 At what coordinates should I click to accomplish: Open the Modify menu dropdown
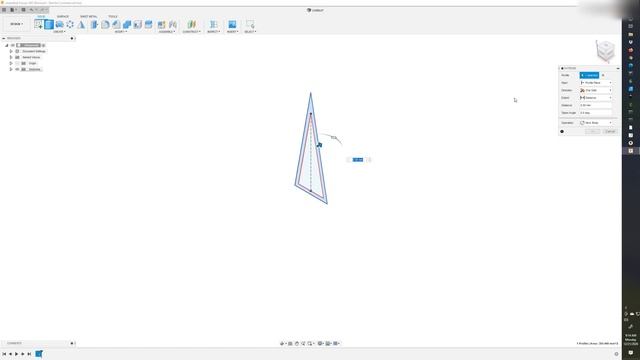click(121, 31)
